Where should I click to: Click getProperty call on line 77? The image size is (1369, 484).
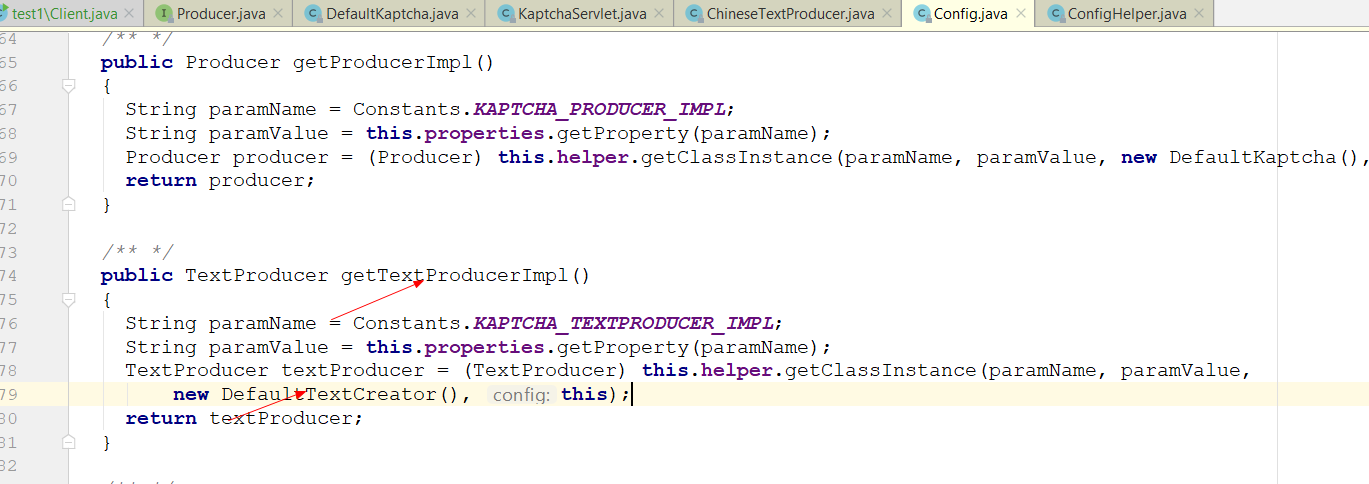622,347
